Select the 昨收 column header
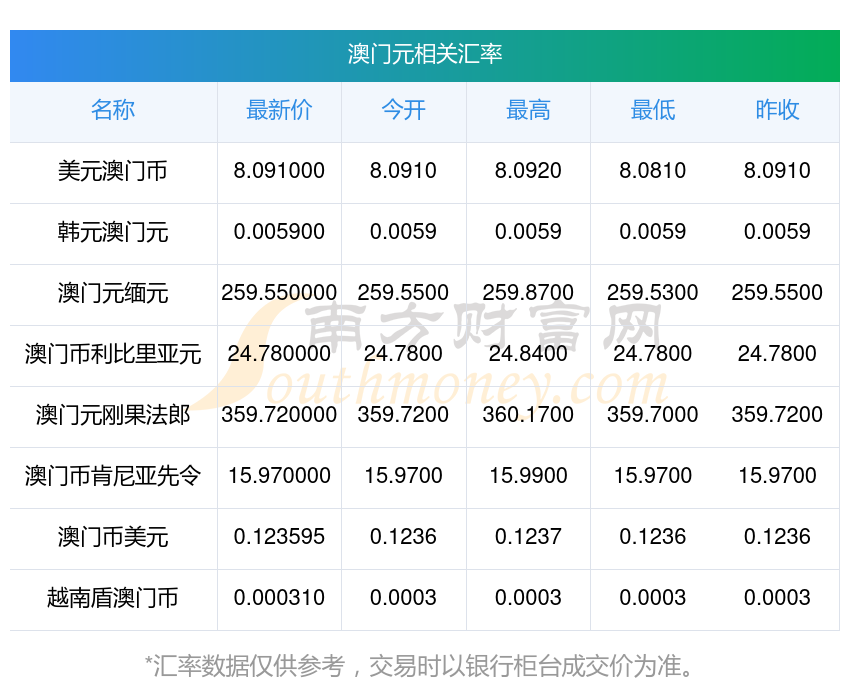Viewport: 850px width, 698px height. [x=777, y=111]
